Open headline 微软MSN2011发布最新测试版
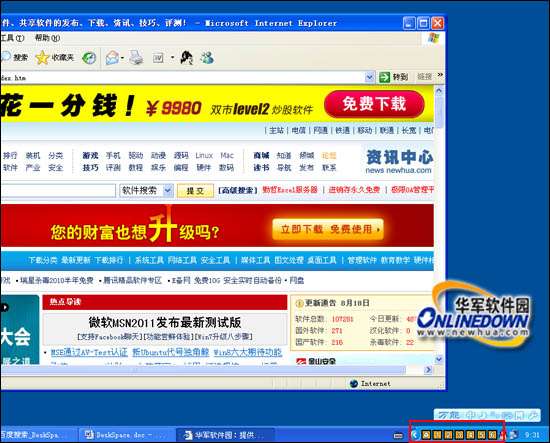Screen dimensions: 550x443 point(165,322)
